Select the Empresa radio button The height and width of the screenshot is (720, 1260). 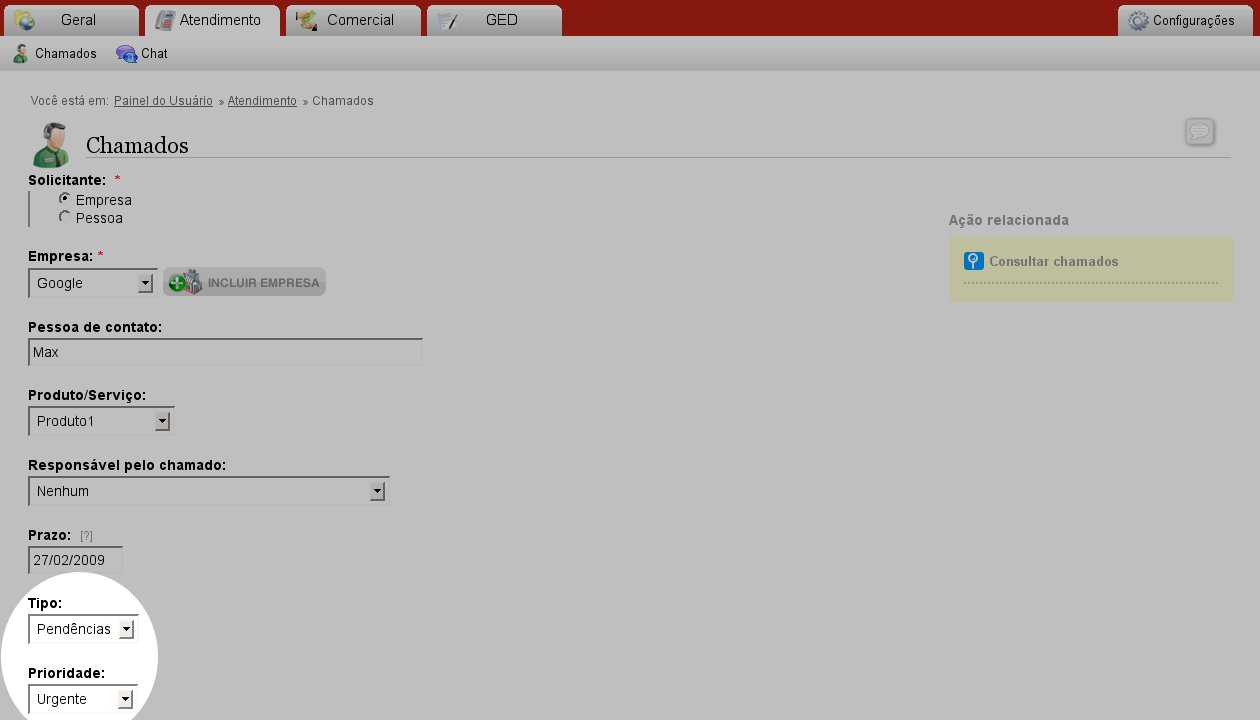point(65,199)
